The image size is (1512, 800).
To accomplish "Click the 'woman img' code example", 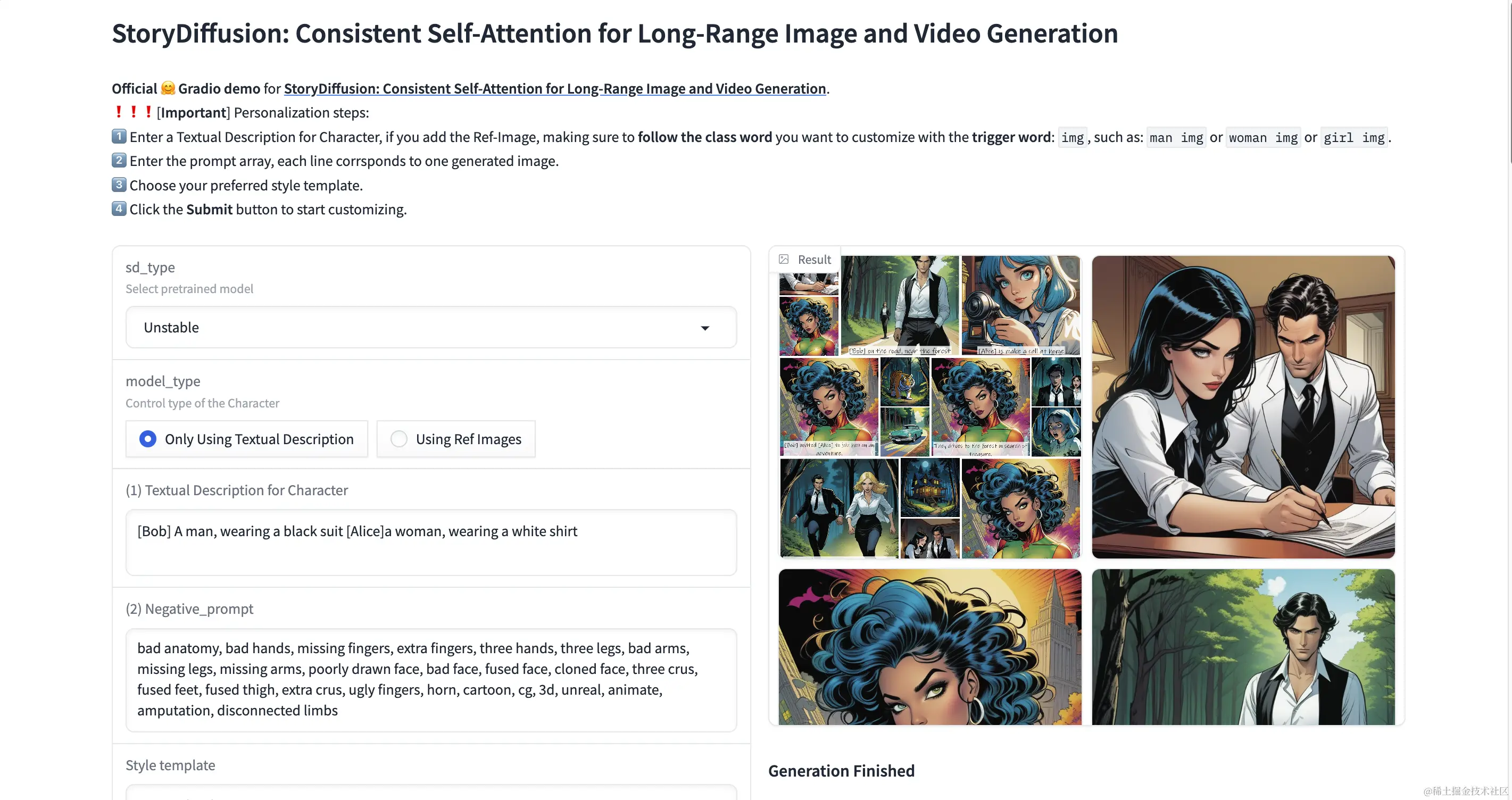I will click(1262, 137).
